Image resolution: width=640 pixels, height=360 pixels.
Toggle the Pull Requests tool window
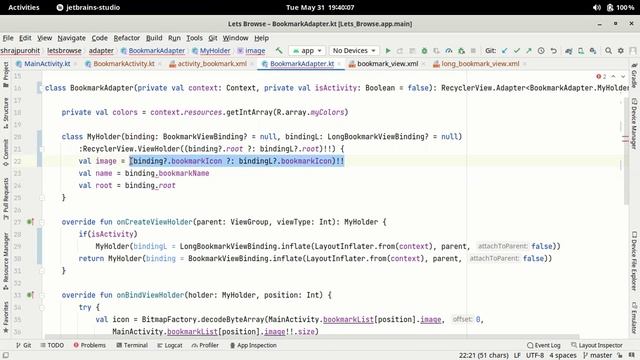[x=6, y=199]
